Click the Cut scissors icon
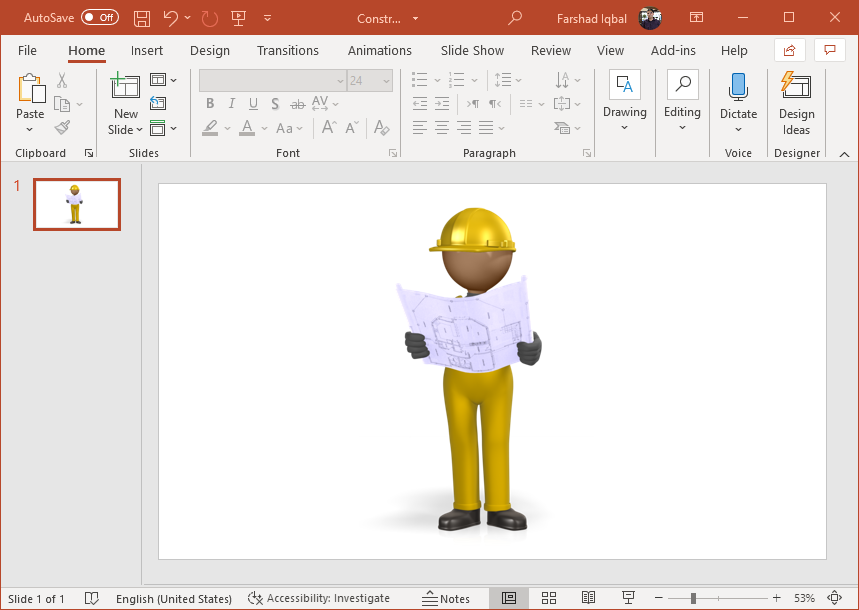This screenshot has width=859, height=610. point(62,80)
